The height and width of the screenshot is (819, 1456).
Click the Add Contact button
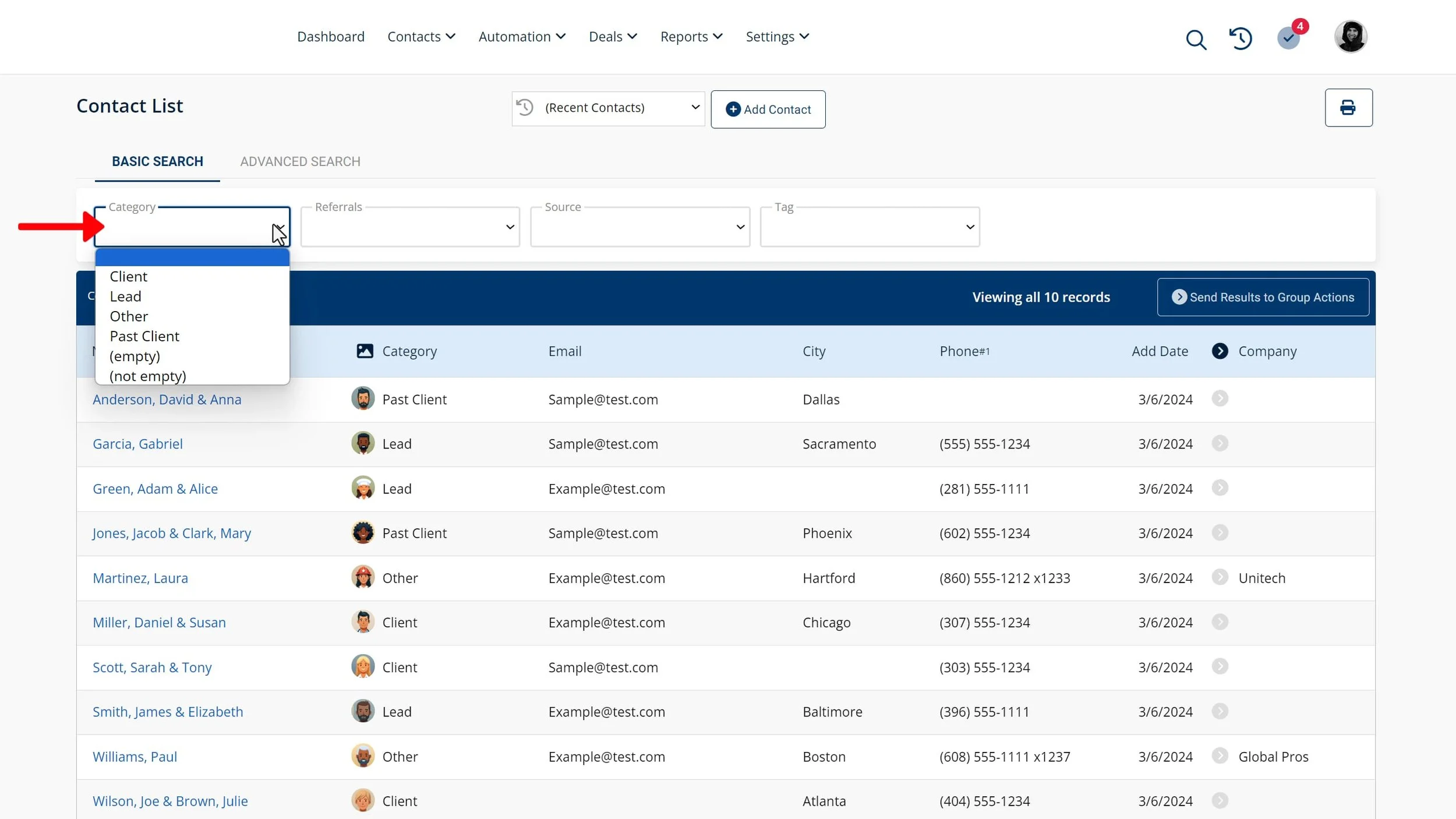(x=768, y=110)
